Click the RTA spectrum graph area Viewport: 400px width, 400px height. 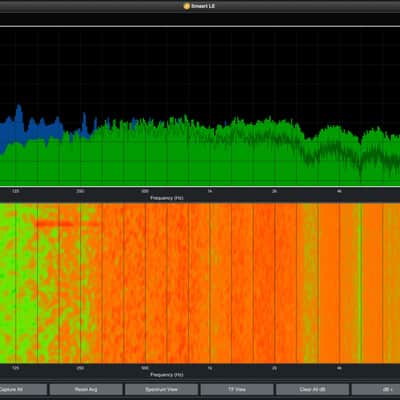click(x=200, y=107)
